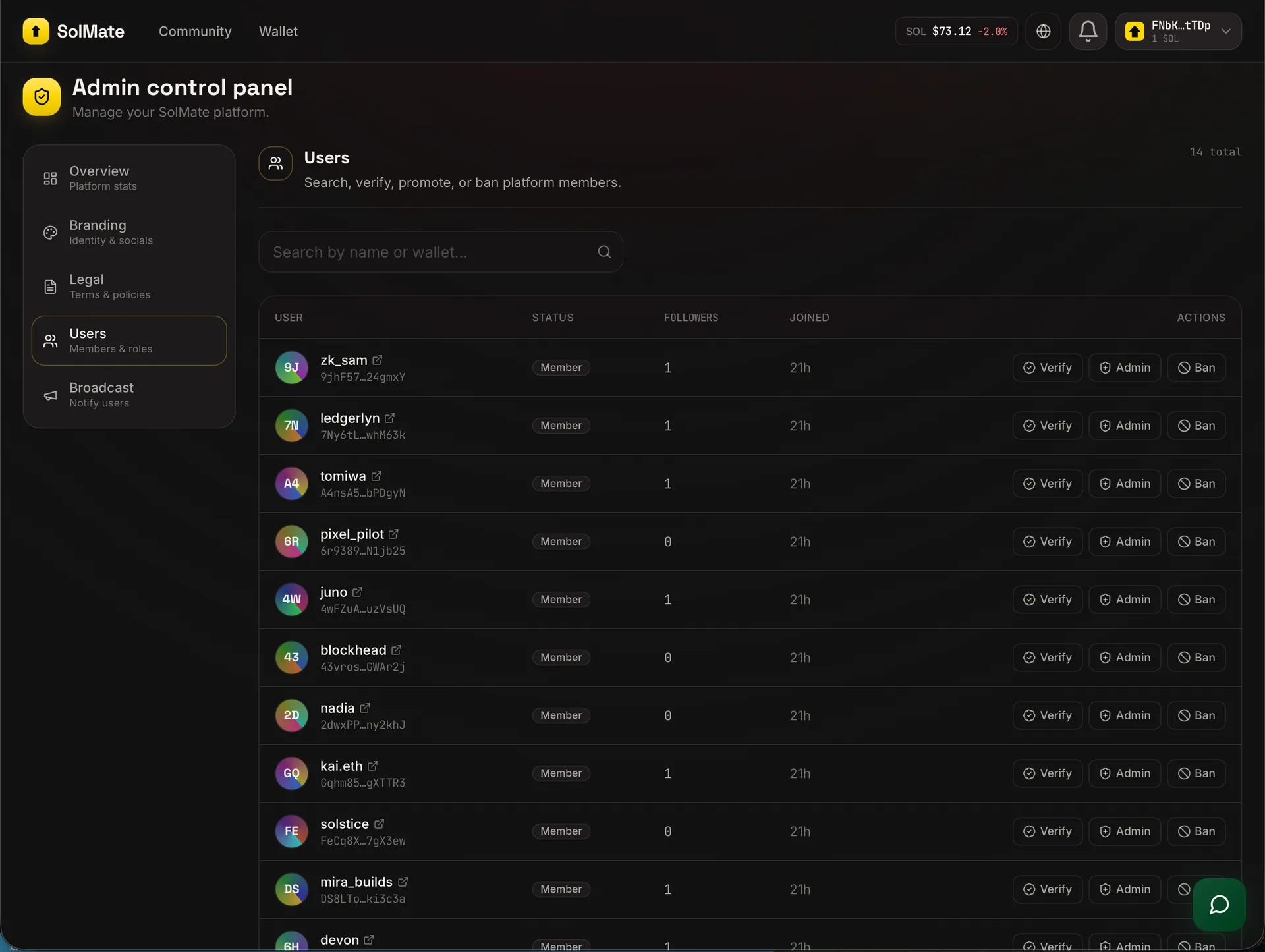Expand the FNbK…tTDp wallet dropdown
This screenshot has width=1265, height=952.
point(1178,31)
